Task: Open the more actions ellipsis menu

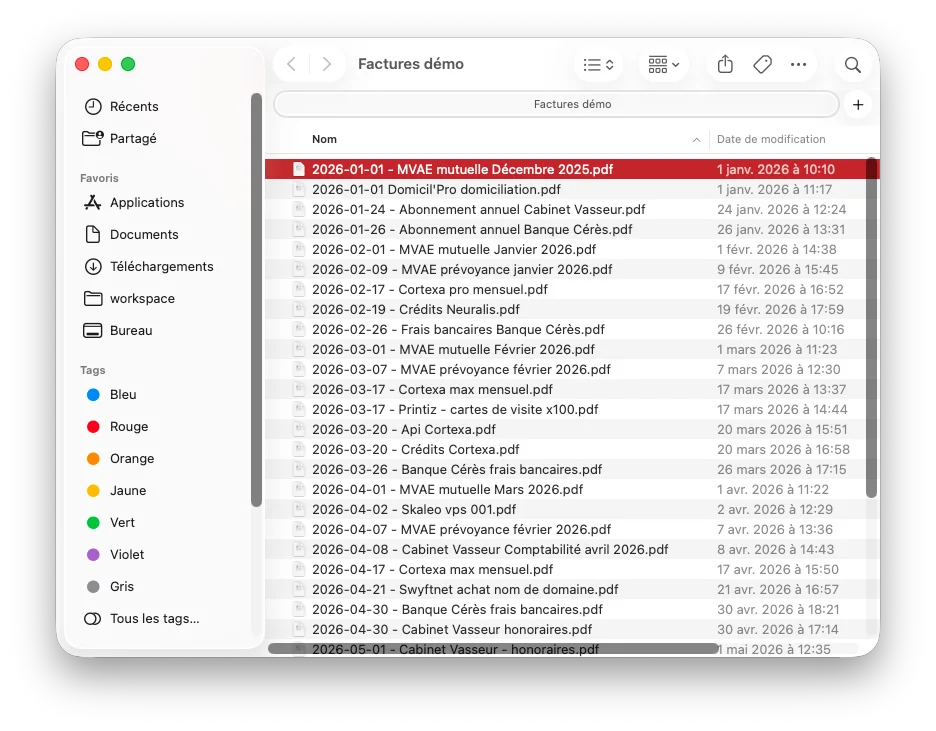Action: coord(798,64)
